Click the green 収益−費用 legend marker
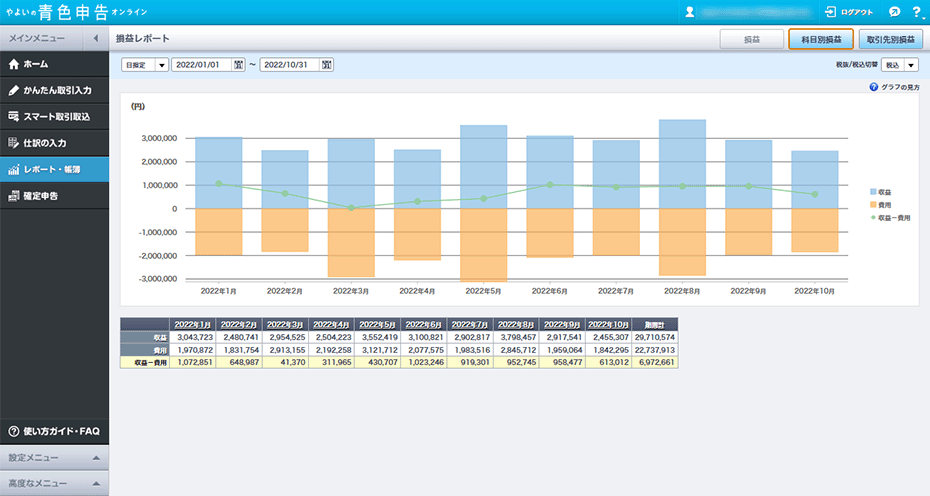This screenshot has width=930, height=496. tap(873, 218)
